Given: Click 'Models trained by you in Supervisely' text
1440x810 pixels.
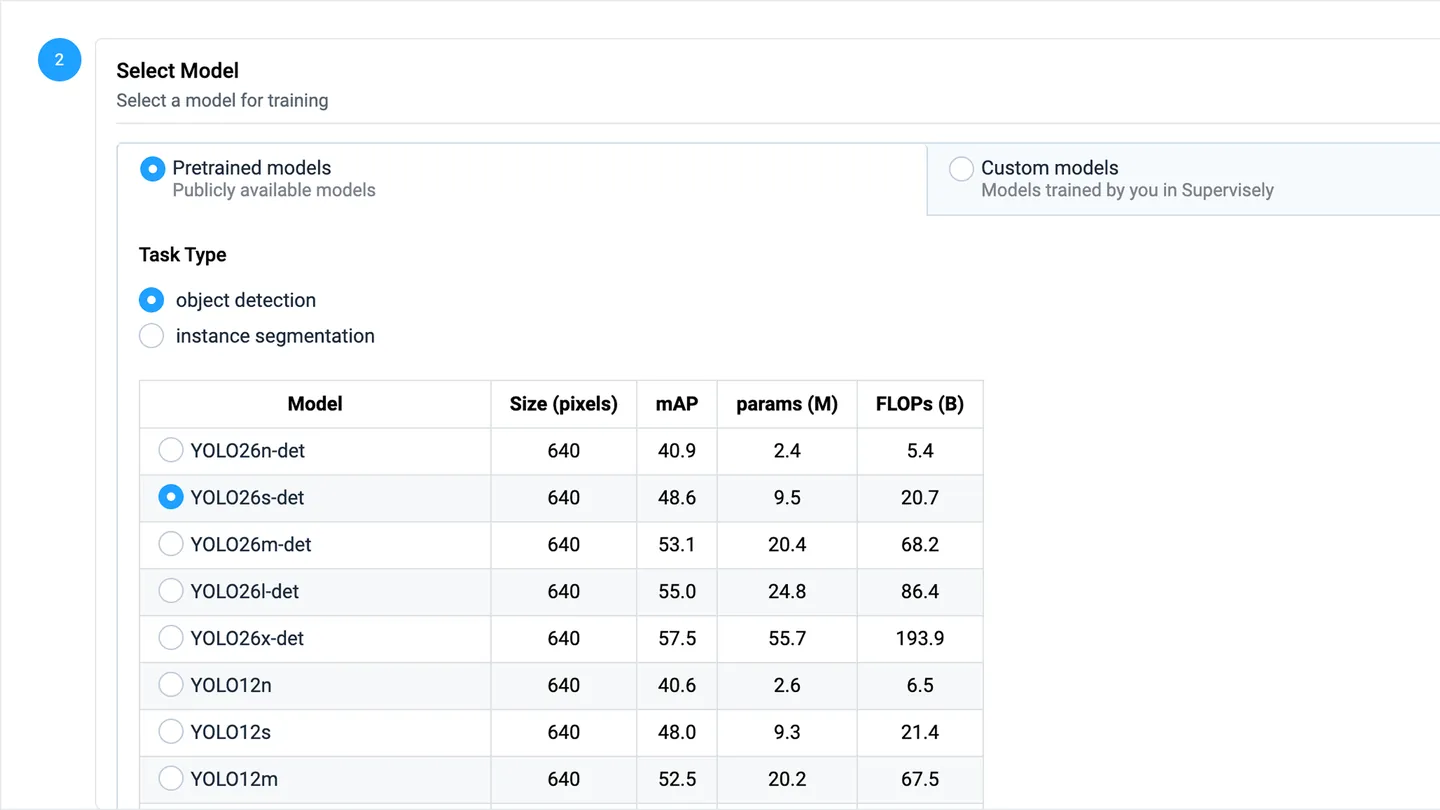Looking at the screenshot, I should pos(1128,190).
